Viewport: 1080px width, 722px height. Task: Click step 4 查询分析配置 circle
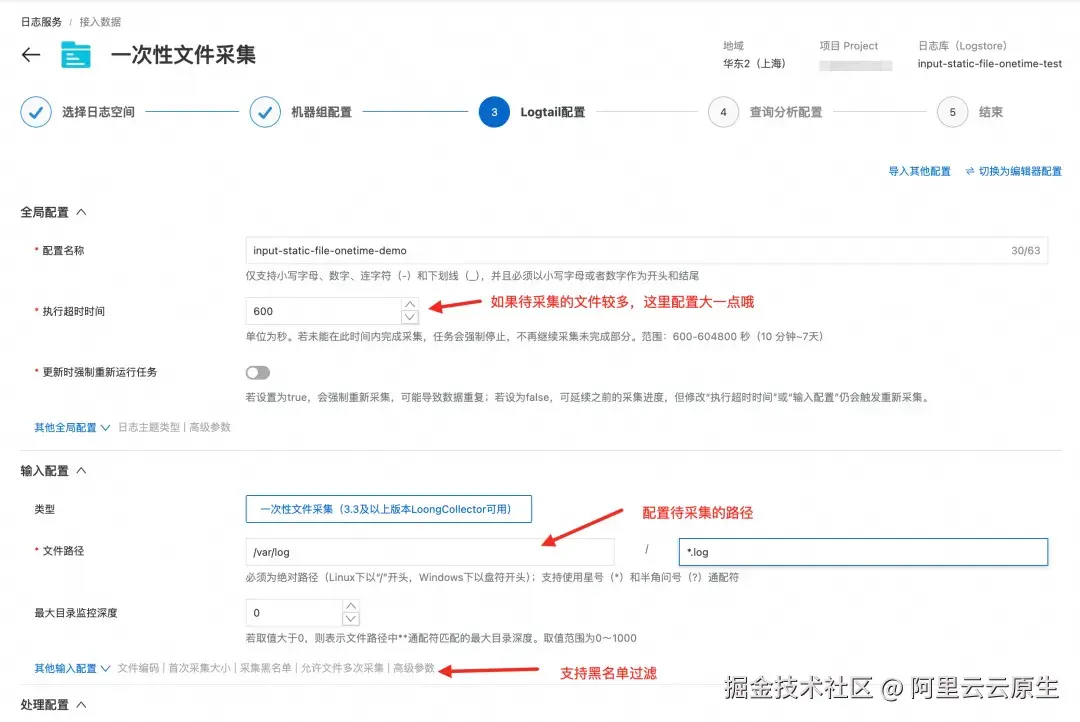723,112
